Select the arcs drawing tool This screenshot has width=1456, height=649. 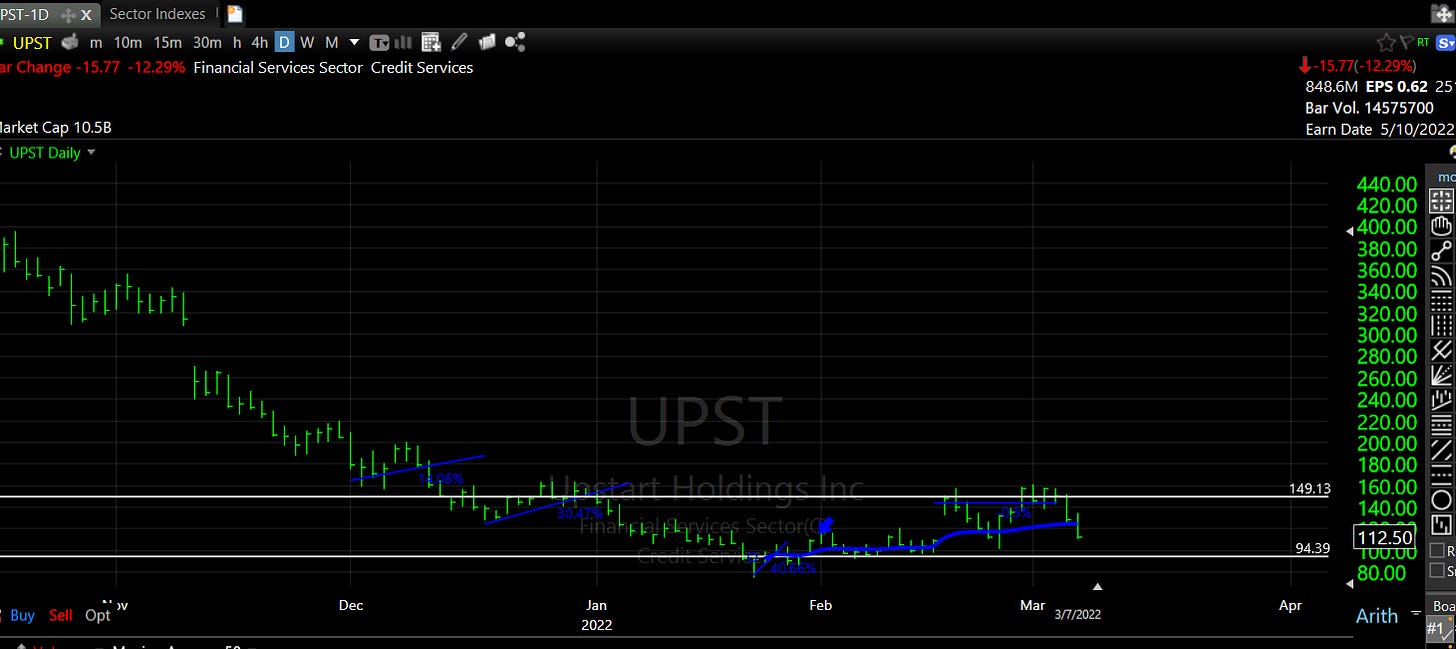click(x=1441, y=275)
